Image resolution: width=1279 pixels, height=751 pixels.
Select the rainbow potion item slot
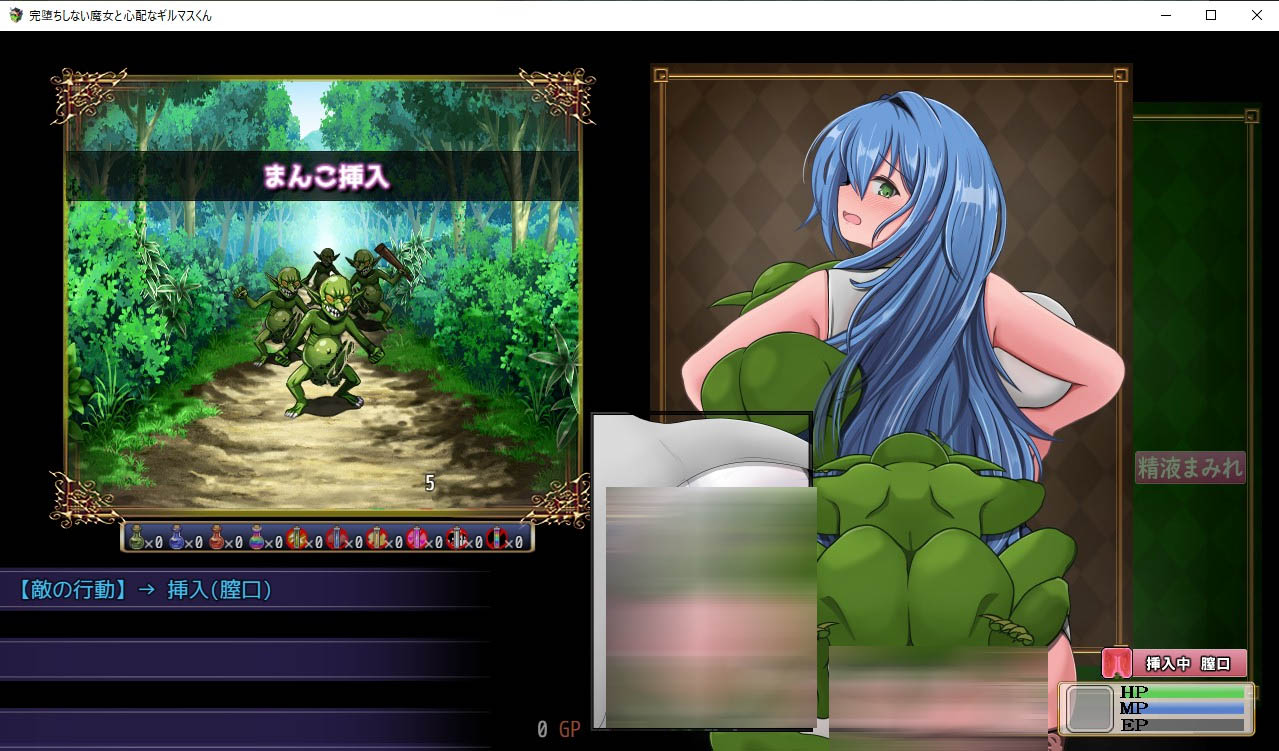[256, 538]
